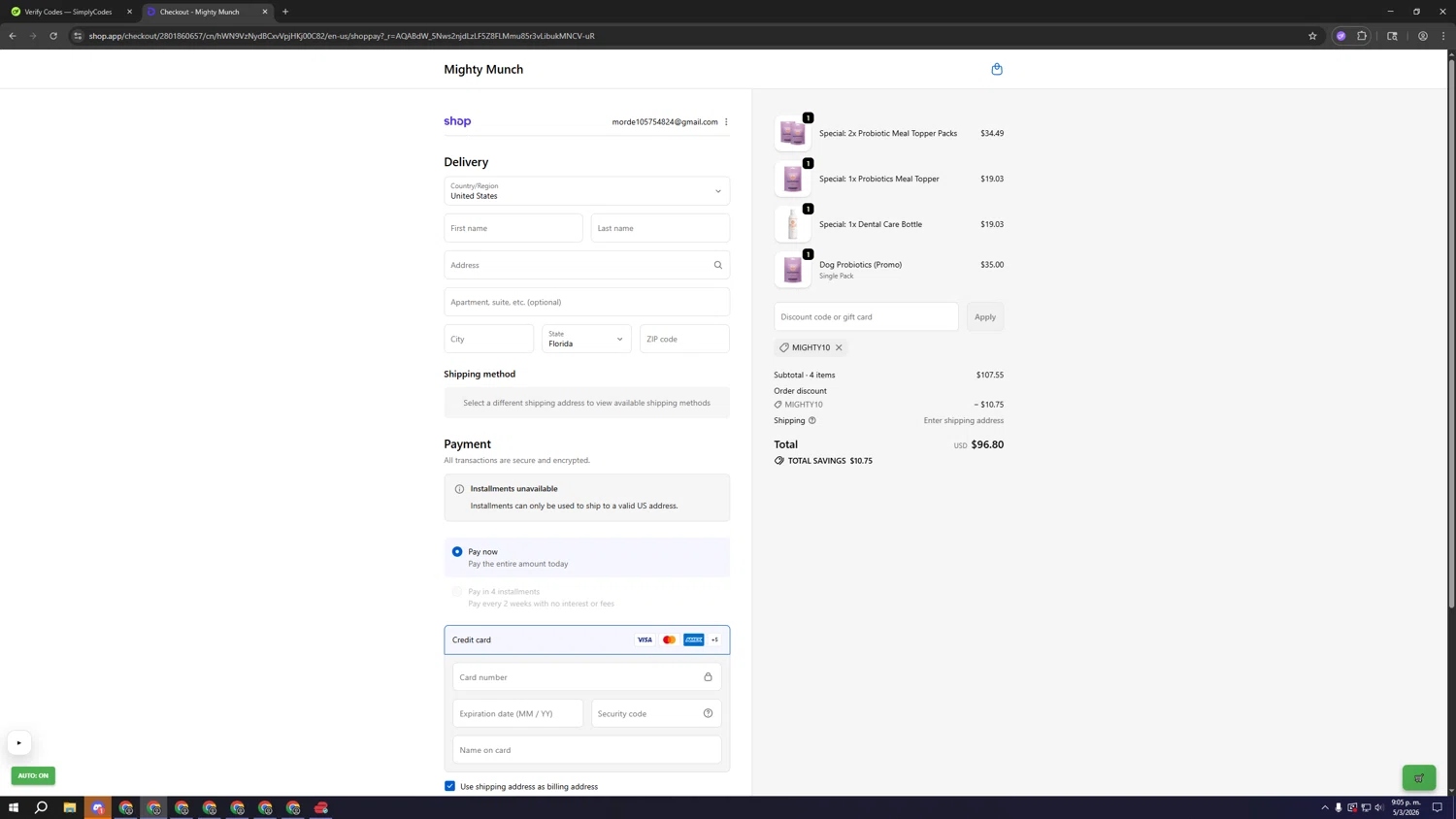Click the Card number field

pyautogui.click(x=578, y=677)
